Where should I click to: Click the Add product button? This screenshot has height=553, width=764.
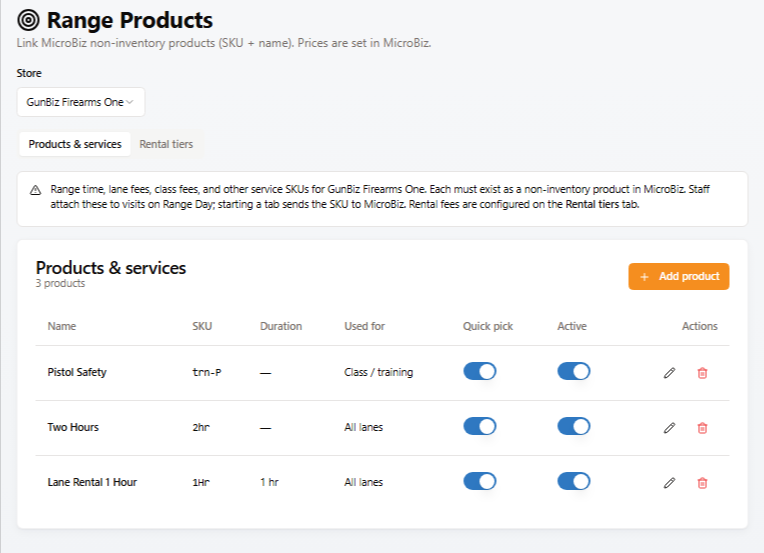tap(679, 277)
